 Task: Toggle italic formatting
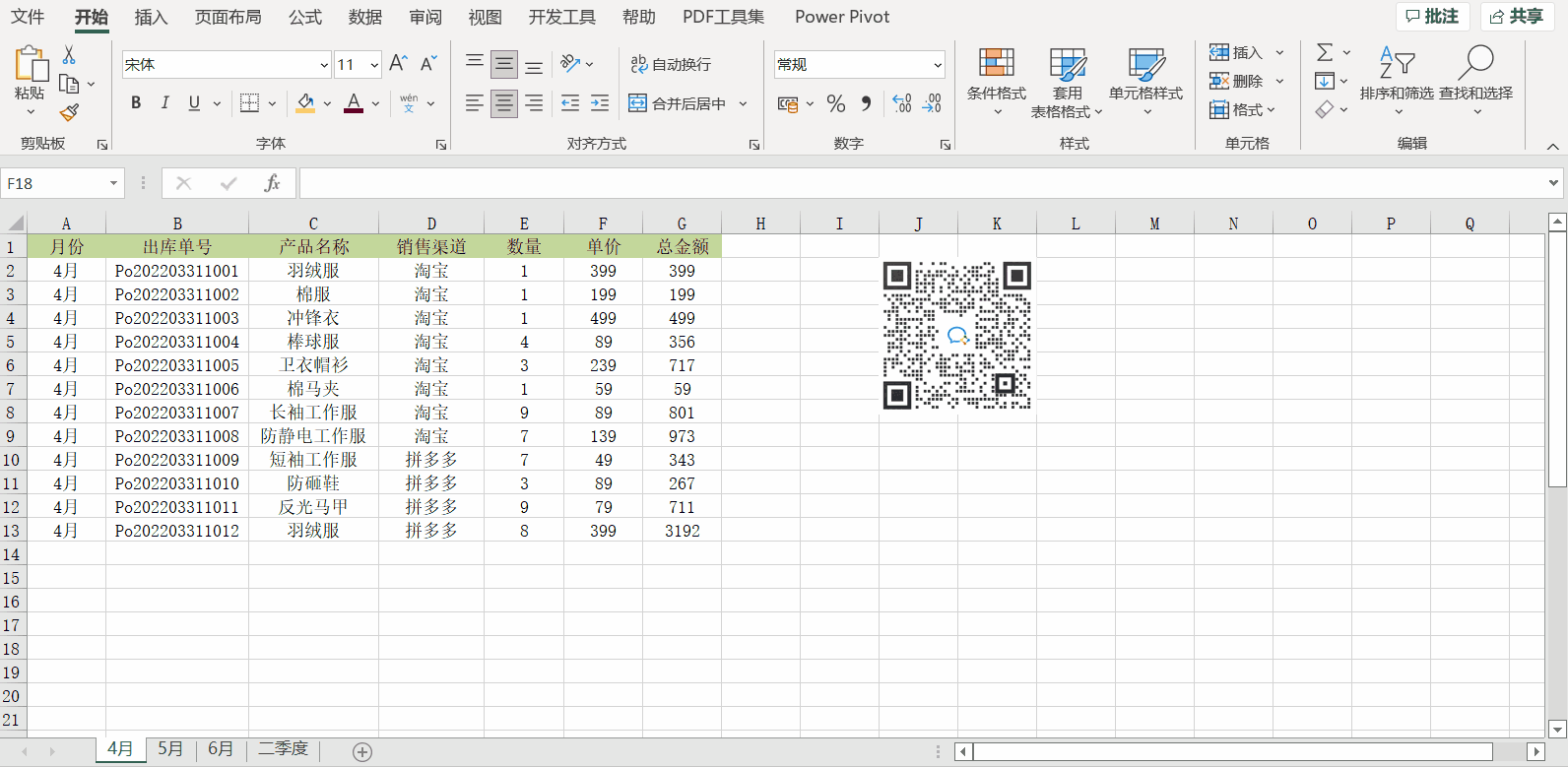tap(165, 103)
